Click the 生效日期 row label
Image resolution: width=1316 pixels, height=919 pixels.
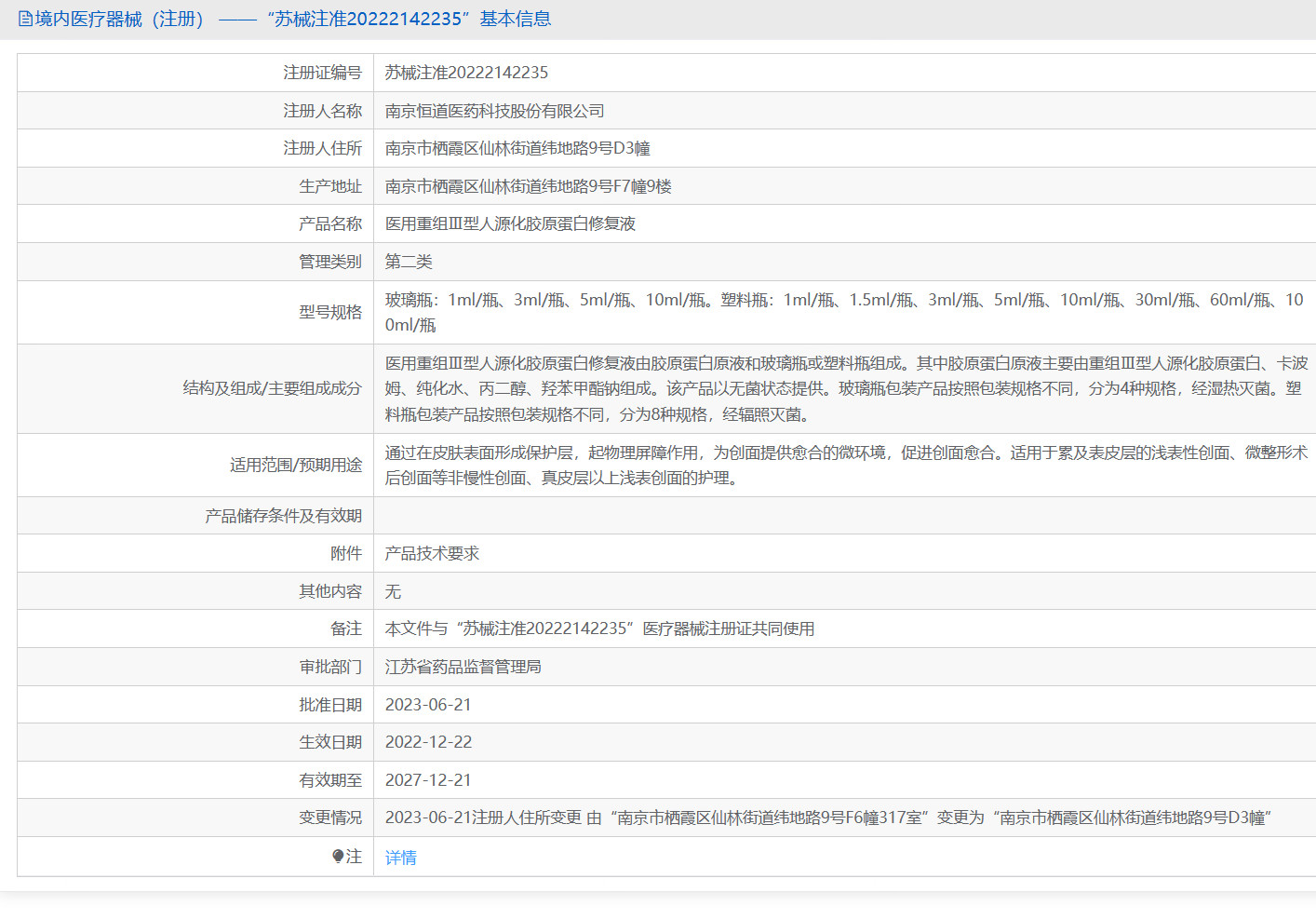pos(330,742)
